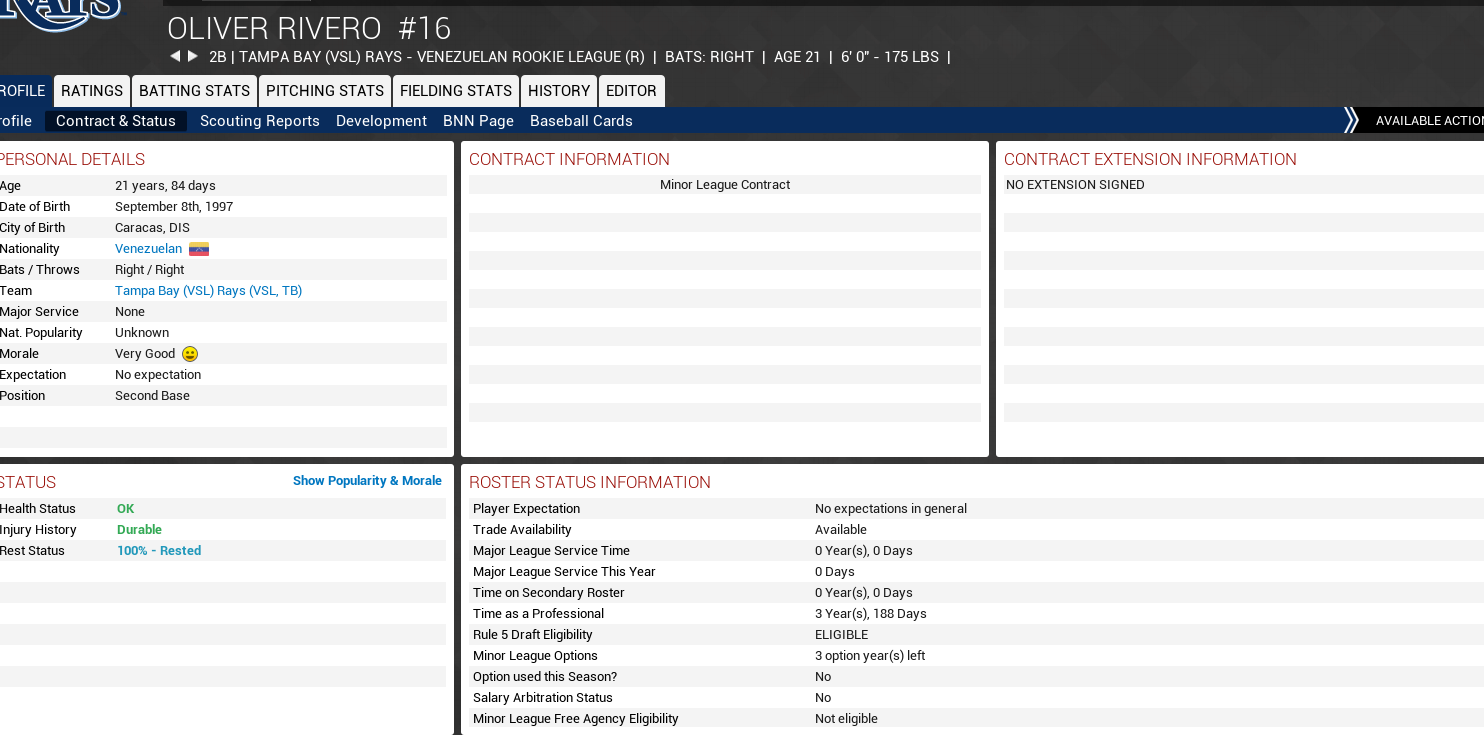
Task: Click the Venezuelan nationality link
Action: pyautogui.click(x=148, y=249)
